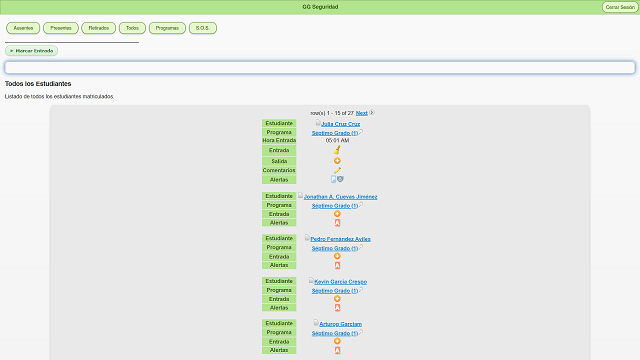
Task: Open student Pedro Fernandez Aviles link
Action: tap(340, 239)
